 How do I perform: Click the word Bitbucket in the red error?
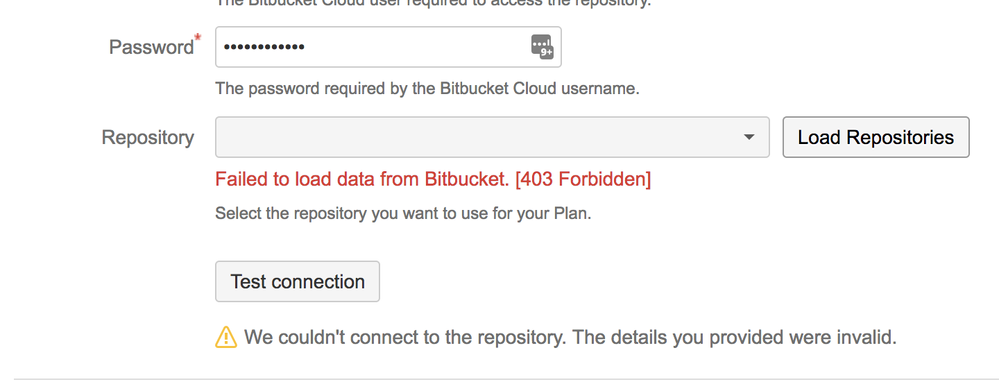point(467,180)
